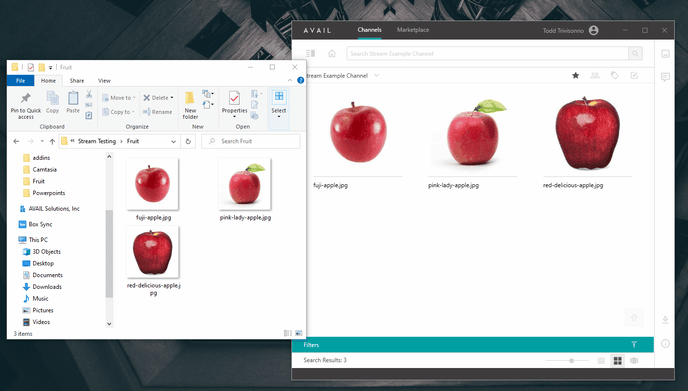The height and width of the screenshot is (391, 688).
Task: Click the info icon in right sidebar
Action: (x=665, y=344)
